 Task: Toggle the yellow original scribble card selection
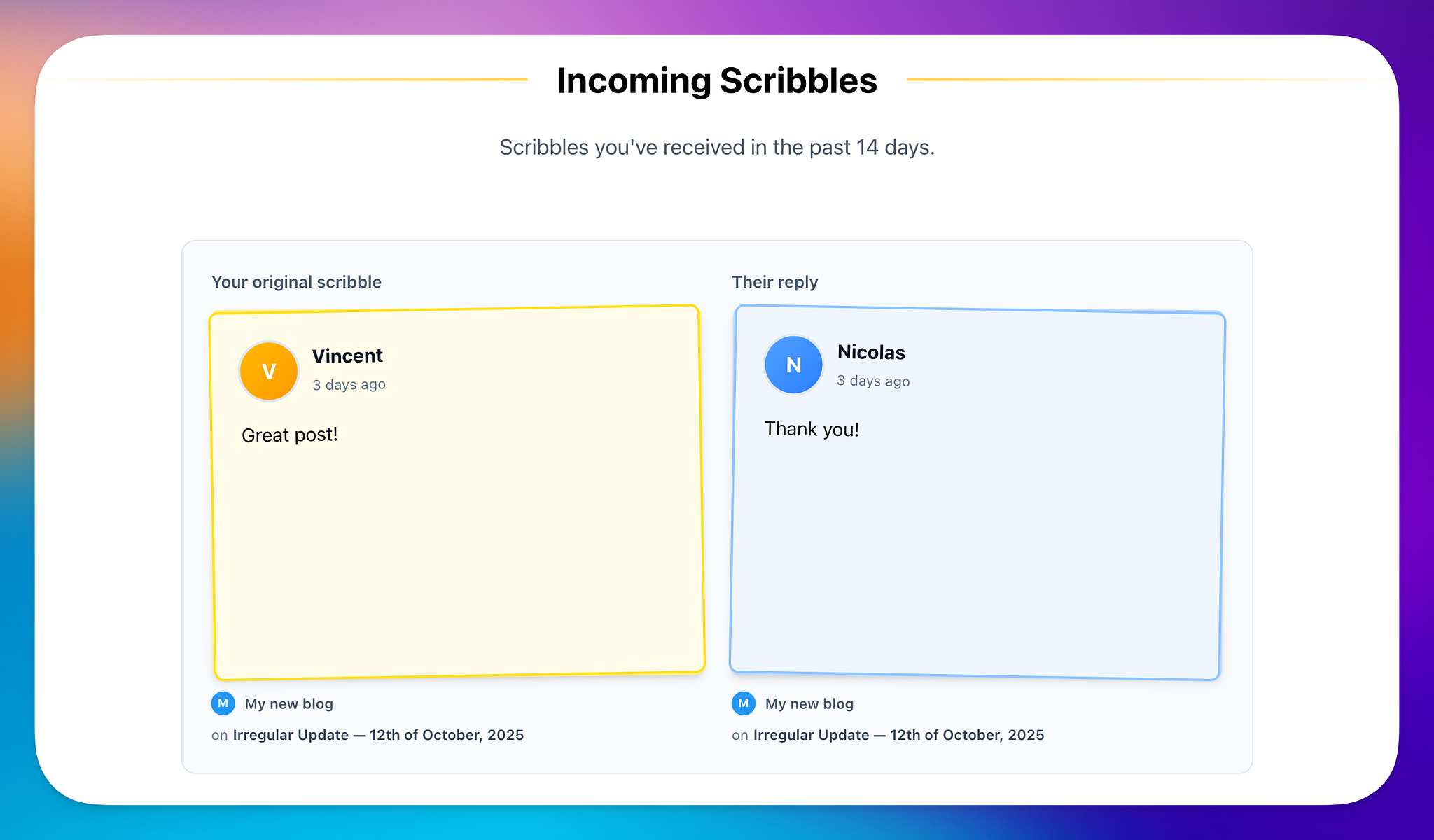pyautogui.click(x=455, y=490)
